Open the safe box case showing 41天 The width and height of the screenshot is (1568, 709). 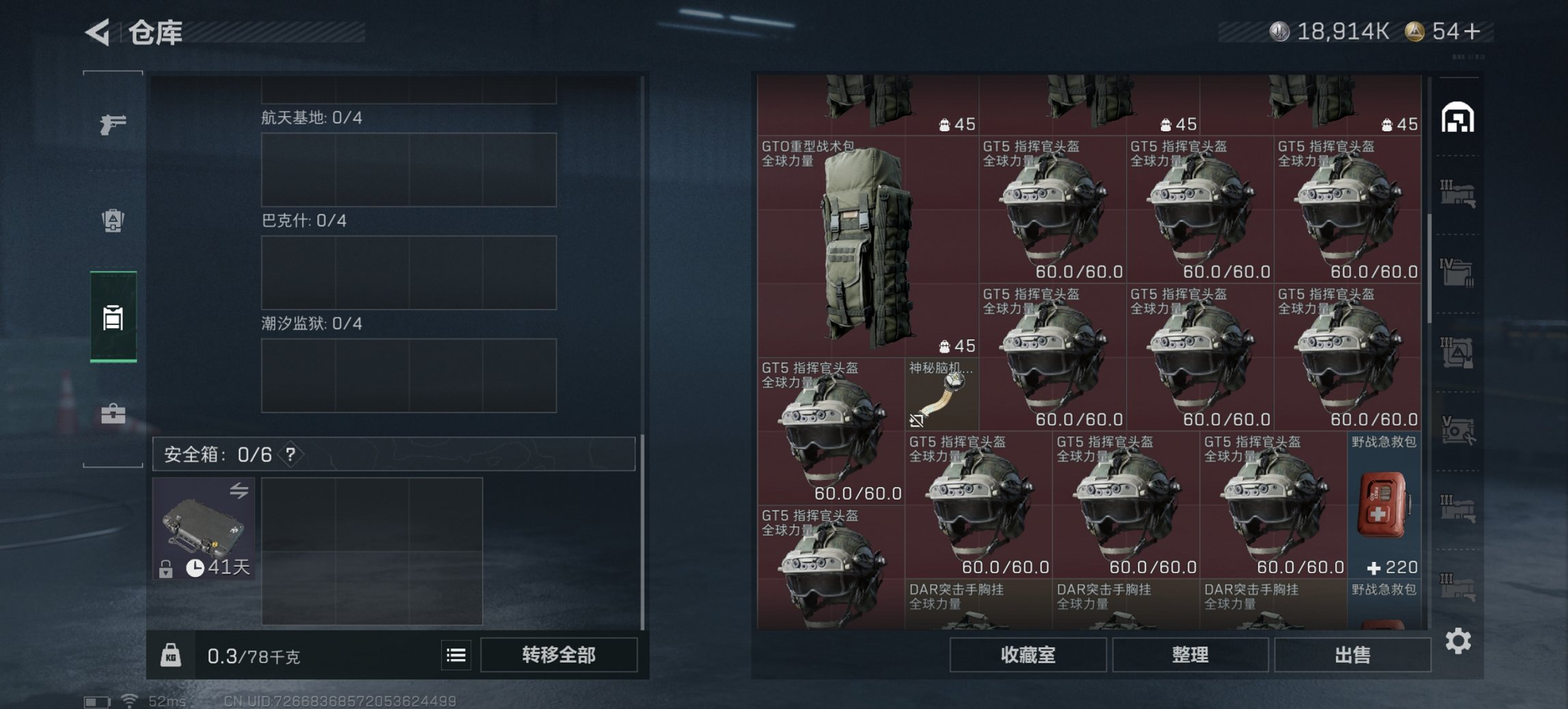204,529
